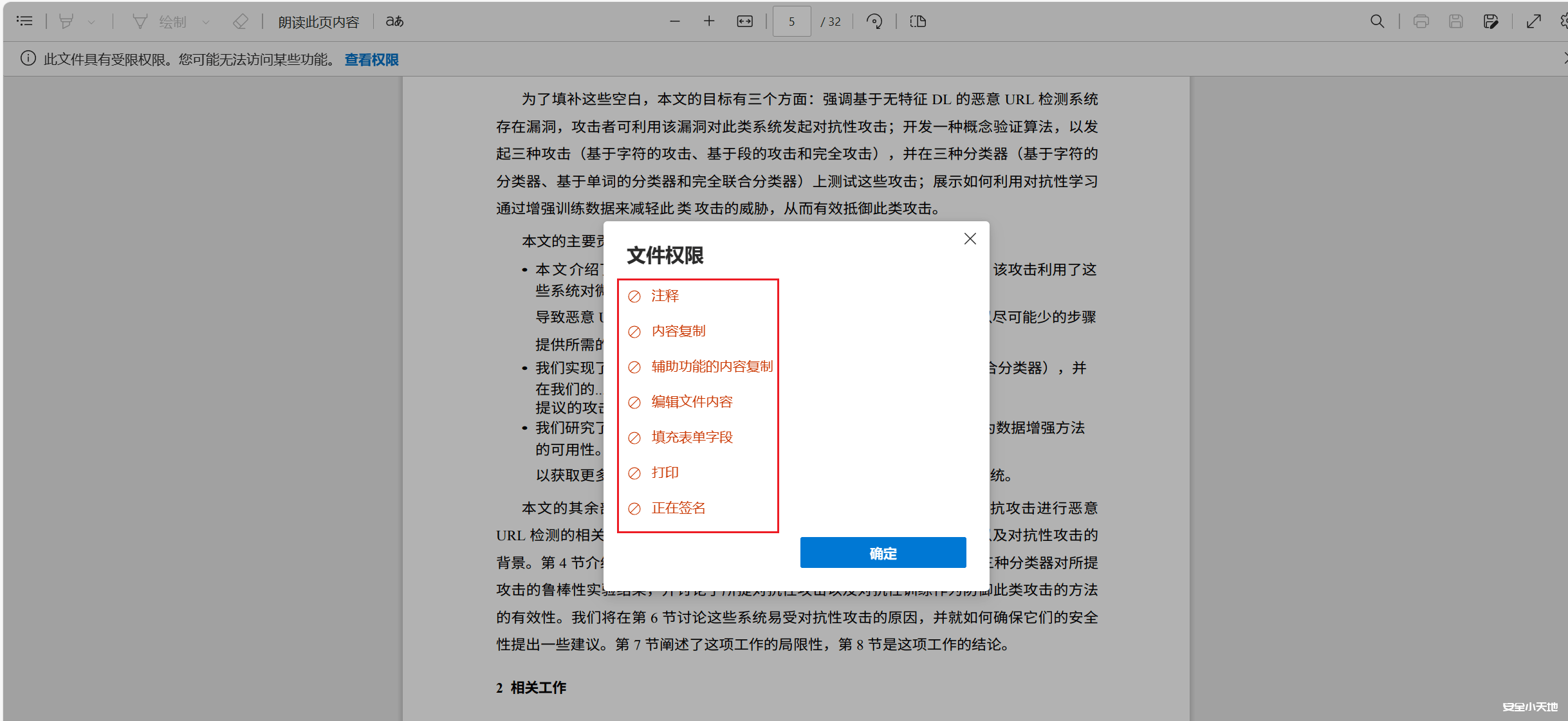Save a copy of the PDF
Image resolution: width=1568 pixels, height=721 pixels.
1491,21
